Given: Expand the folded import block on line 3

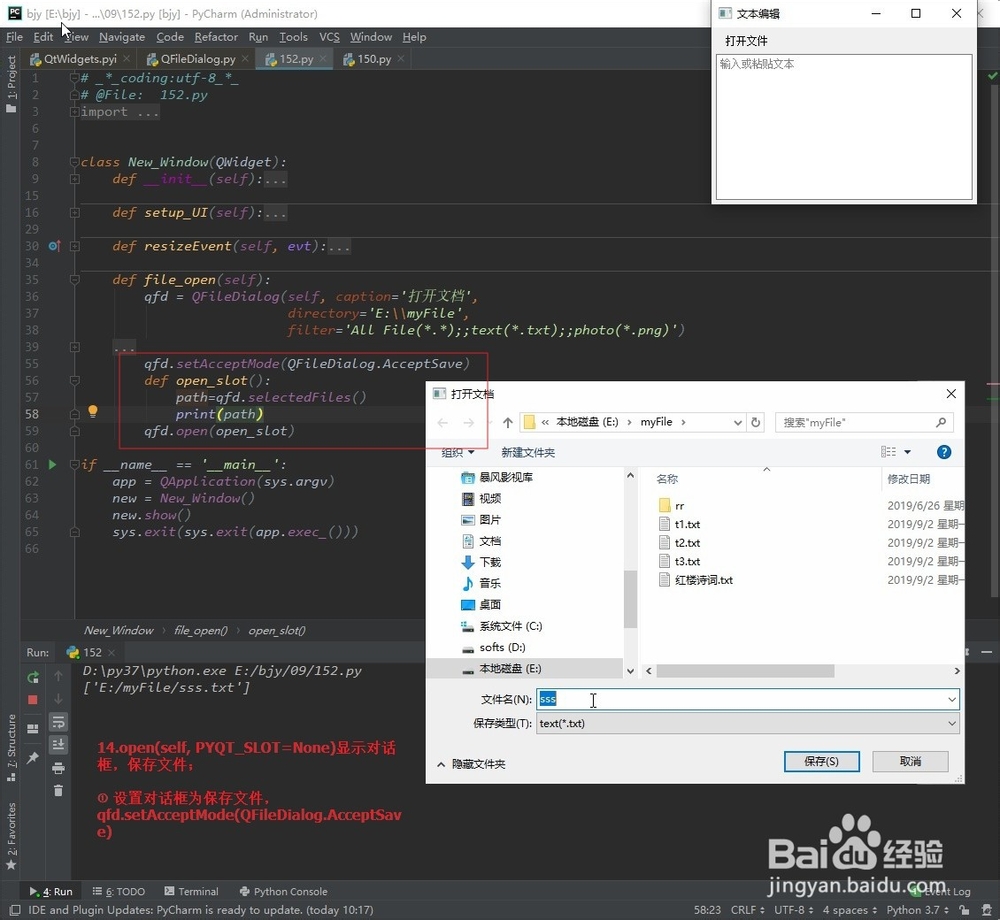Looking at the screenshot, I should [x=75, y=112].
